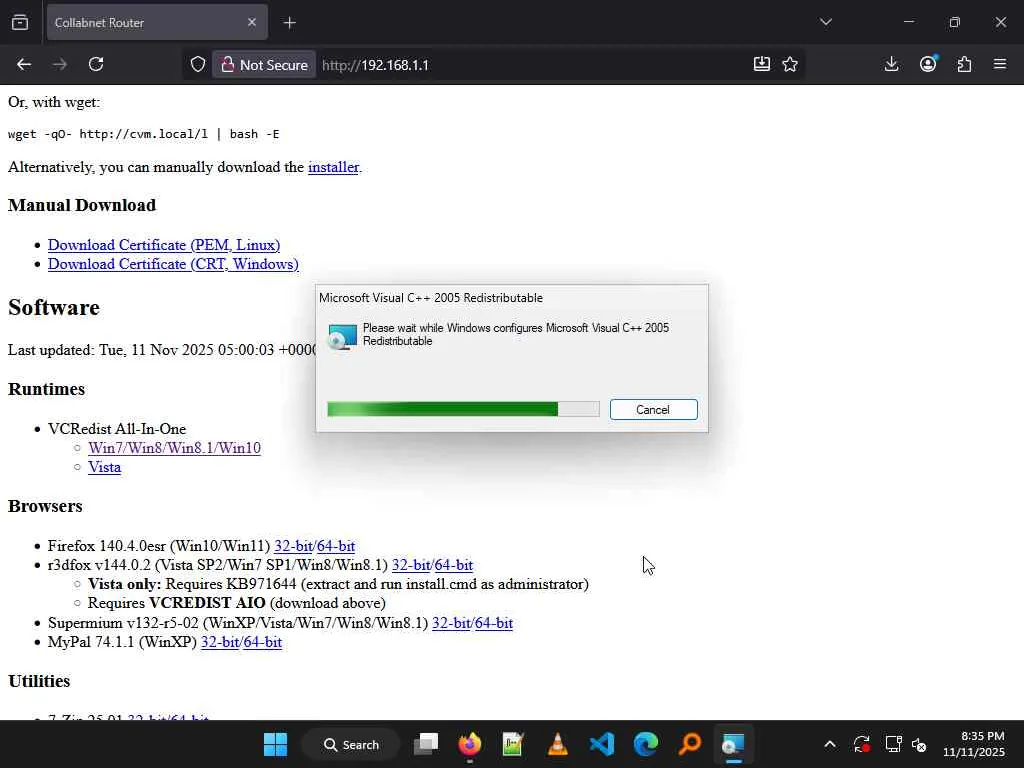Click the Last updated timestamp text

click(162, 350)
